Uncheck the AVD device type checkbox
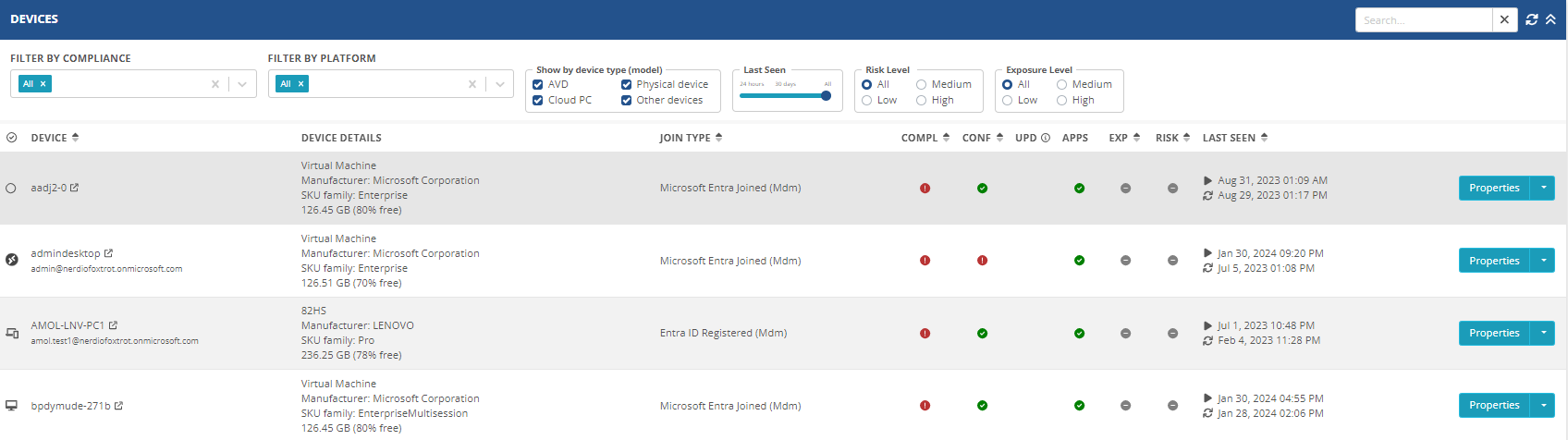Viewport: 1568px width, 440px height. (537, 85)
